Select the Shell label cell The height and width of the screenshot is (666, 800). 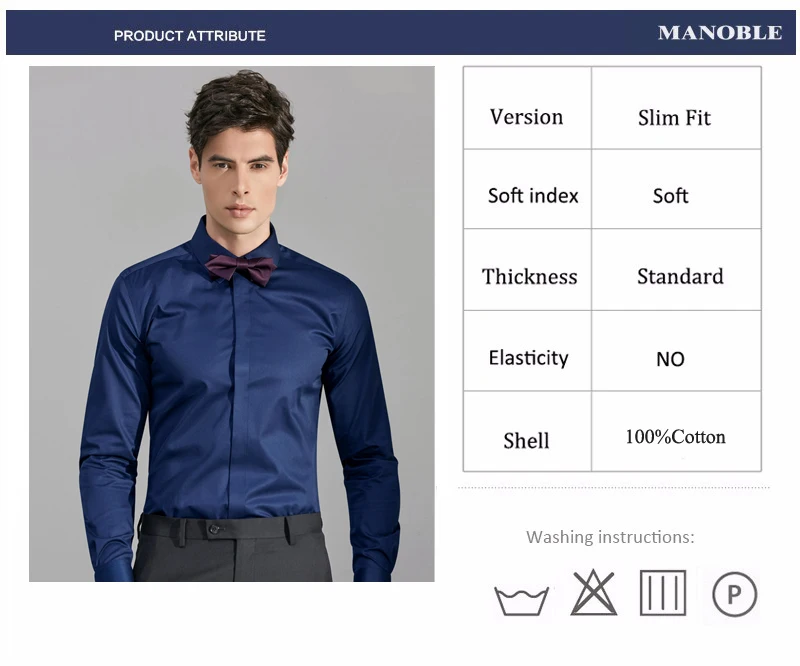(x=527, y=432)
